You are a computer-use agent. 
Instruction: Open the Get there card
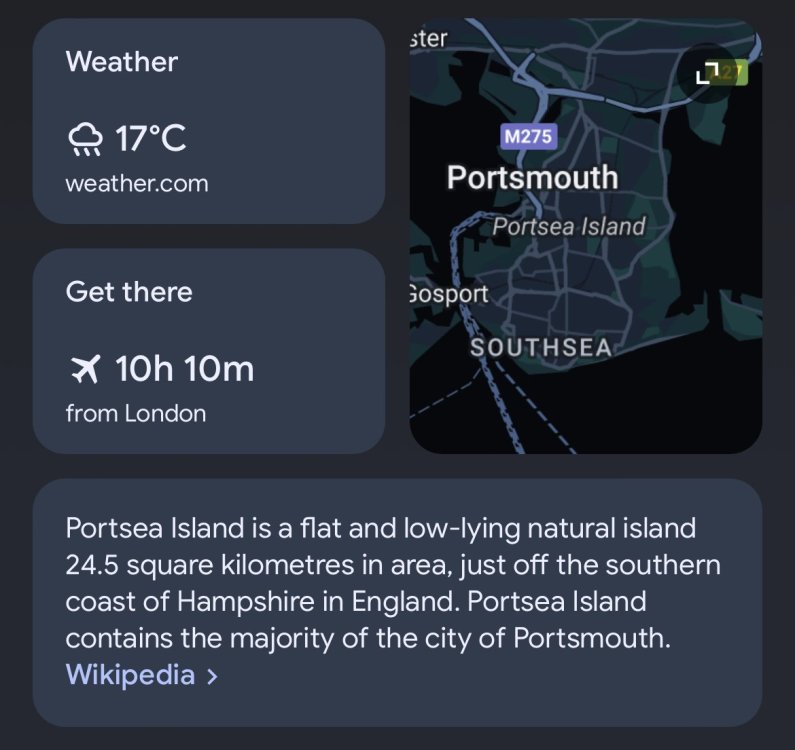[x=209, y=351]
